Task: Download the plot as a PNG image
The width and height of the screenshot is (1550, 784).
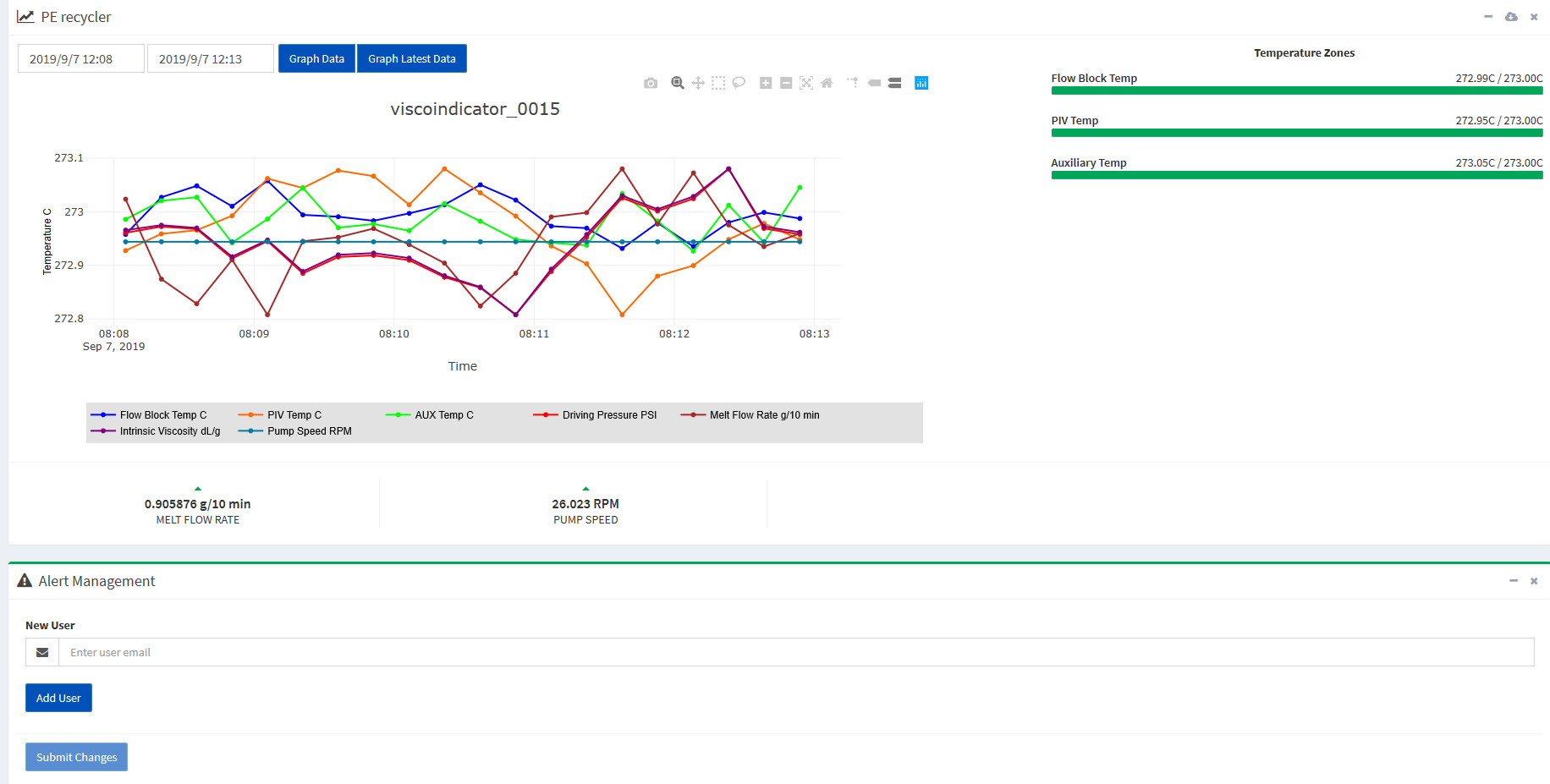Action: click(651, 83)
